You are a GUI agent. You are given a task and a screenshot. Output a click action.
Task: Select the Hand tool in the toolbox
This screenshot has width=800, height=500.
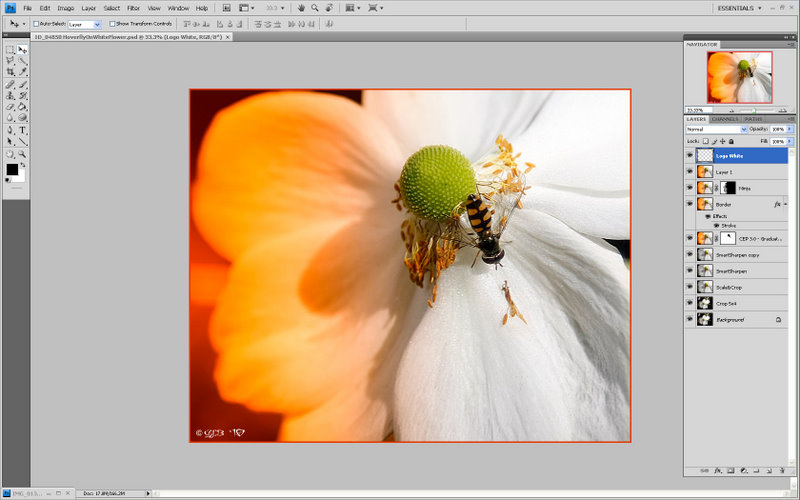pos(10,154)
